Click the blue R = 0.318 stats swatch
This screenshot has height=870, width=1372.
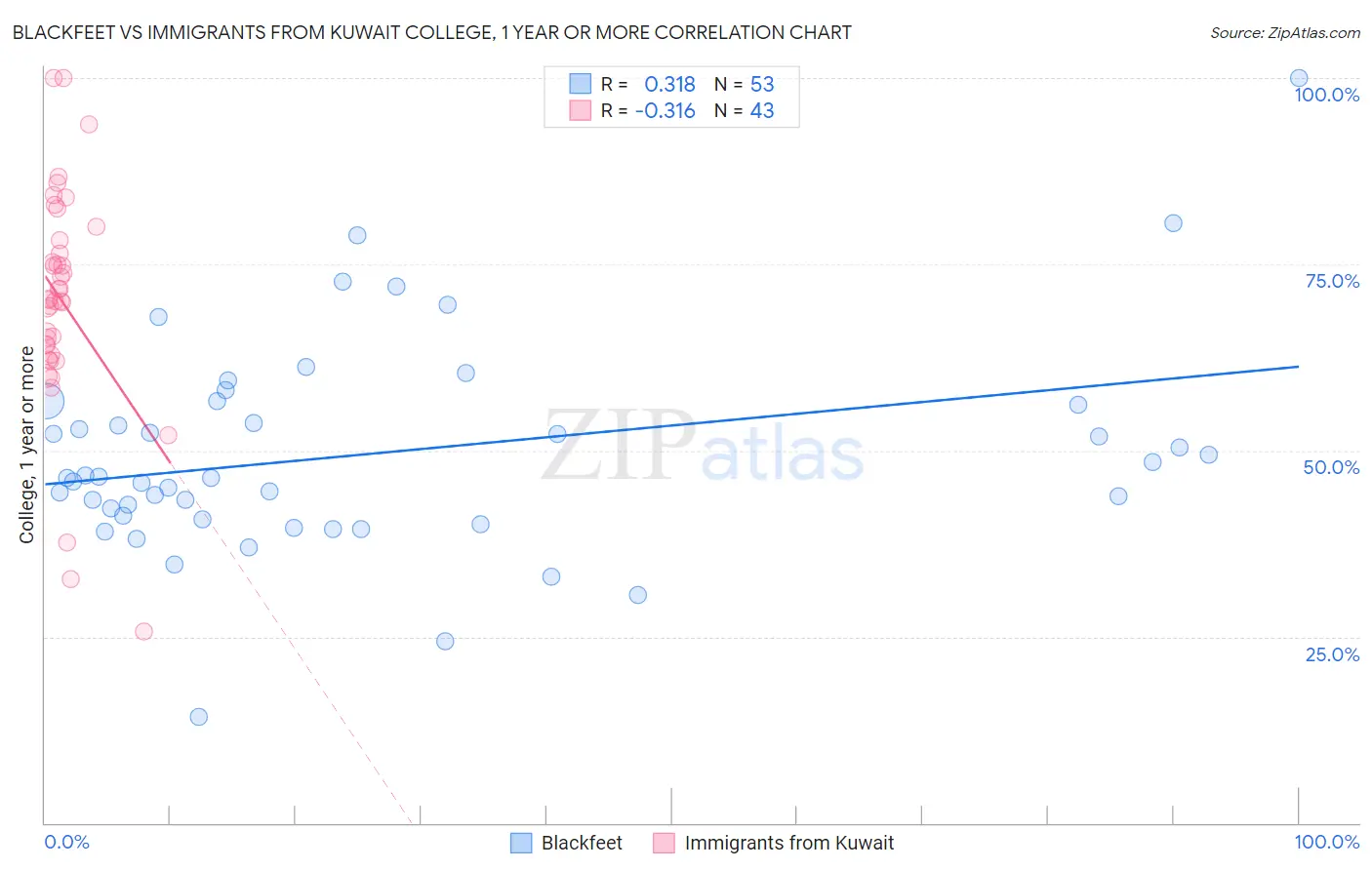(x=581, y=84)
